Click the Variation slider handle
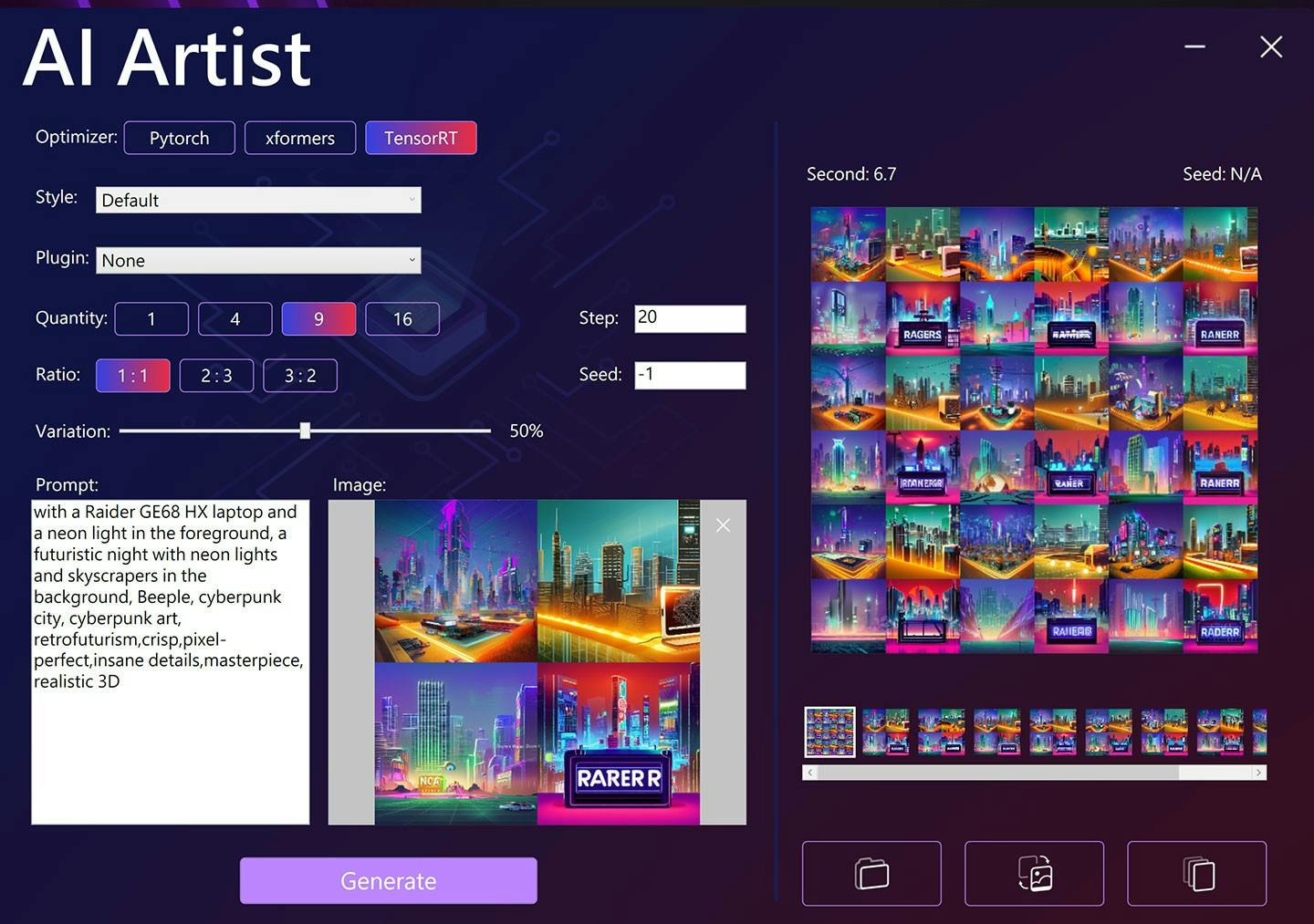 click(x=305, y=431)
